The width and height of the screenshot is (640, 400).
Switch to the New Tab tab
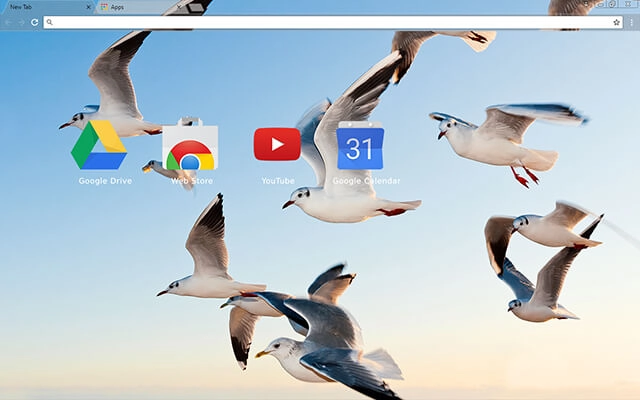tap(47, 7)
